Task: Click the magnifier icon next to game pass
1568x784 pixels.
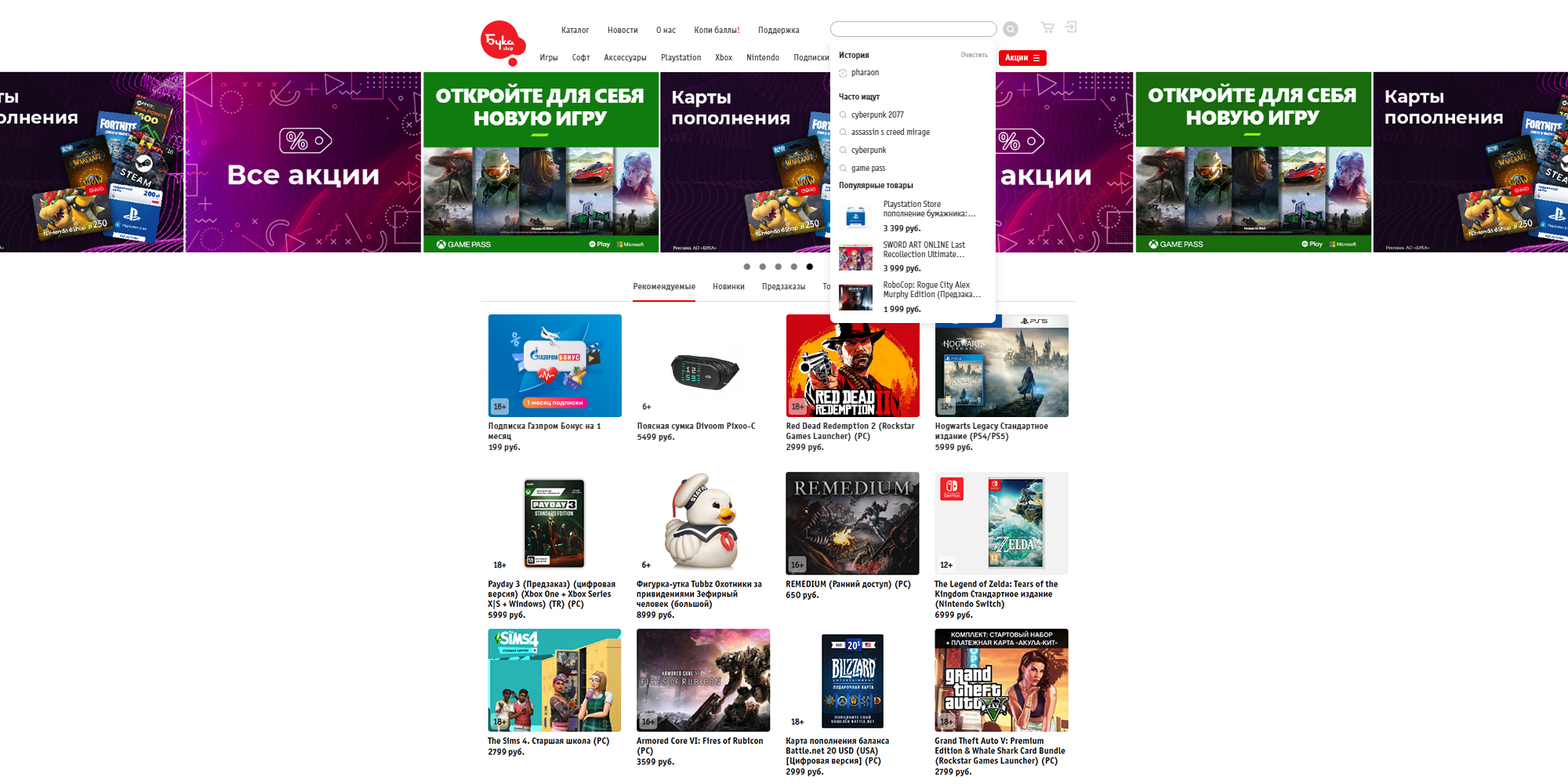Action: pyautogui.click(x=843, y=169)
